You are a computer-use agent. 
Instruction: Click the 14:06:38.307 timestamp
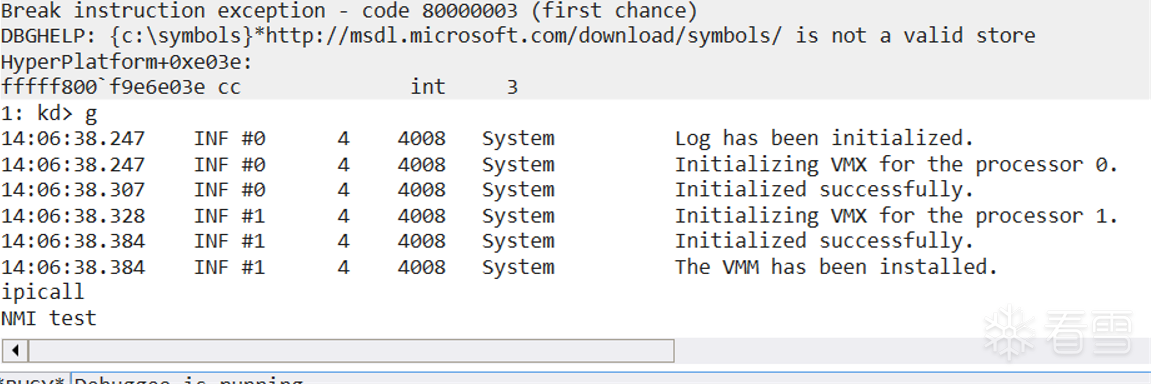[x=73, y=190]
